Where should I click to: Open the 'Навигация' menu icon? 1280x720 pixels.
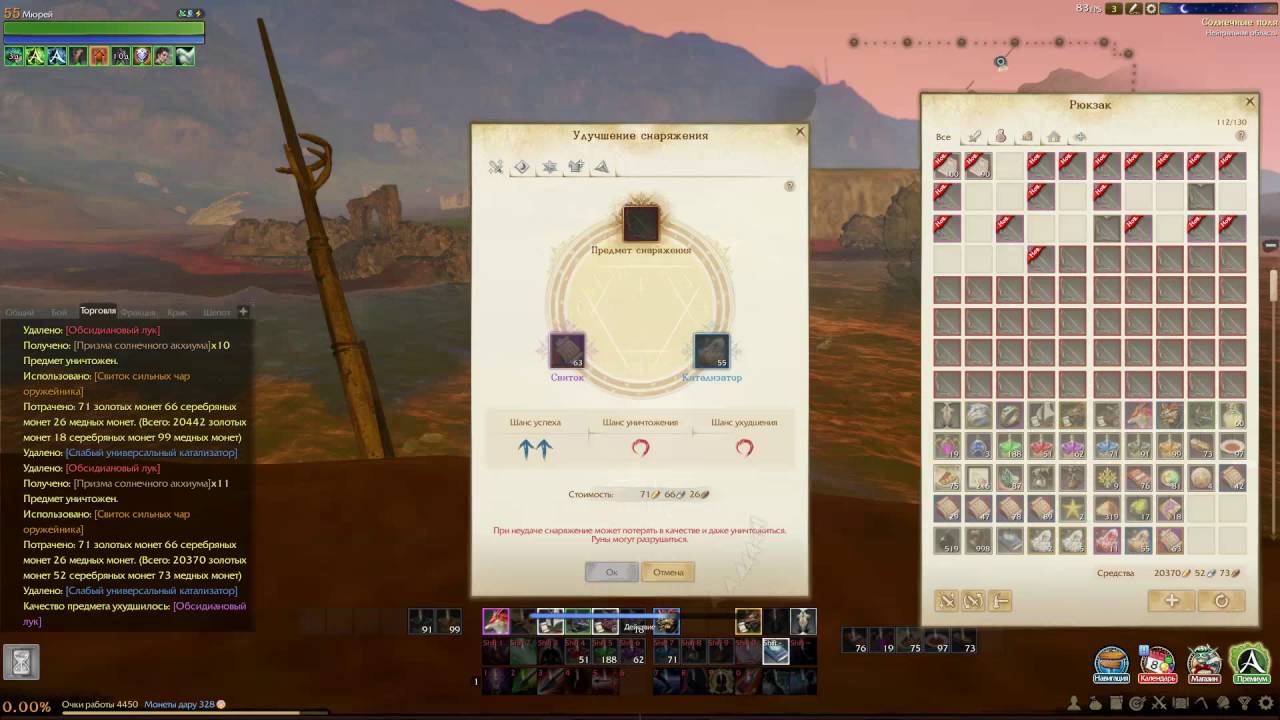coord(1111,663)
